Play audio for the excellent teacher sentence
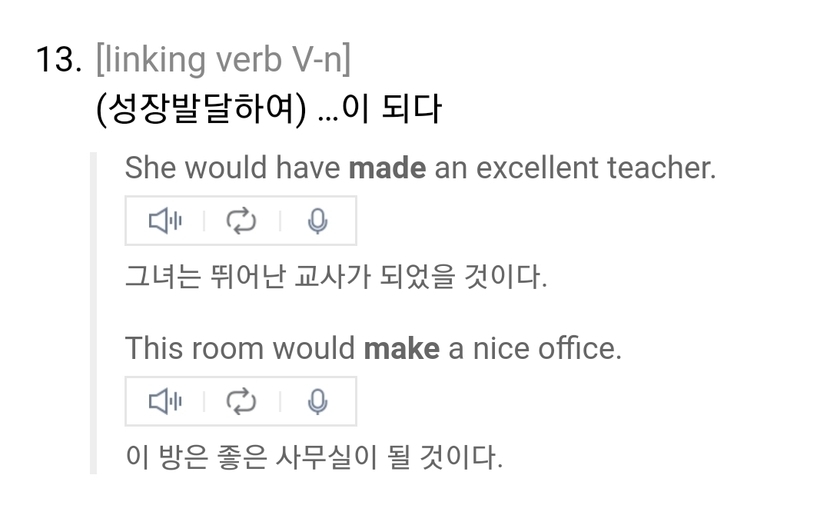 (165, 221)
